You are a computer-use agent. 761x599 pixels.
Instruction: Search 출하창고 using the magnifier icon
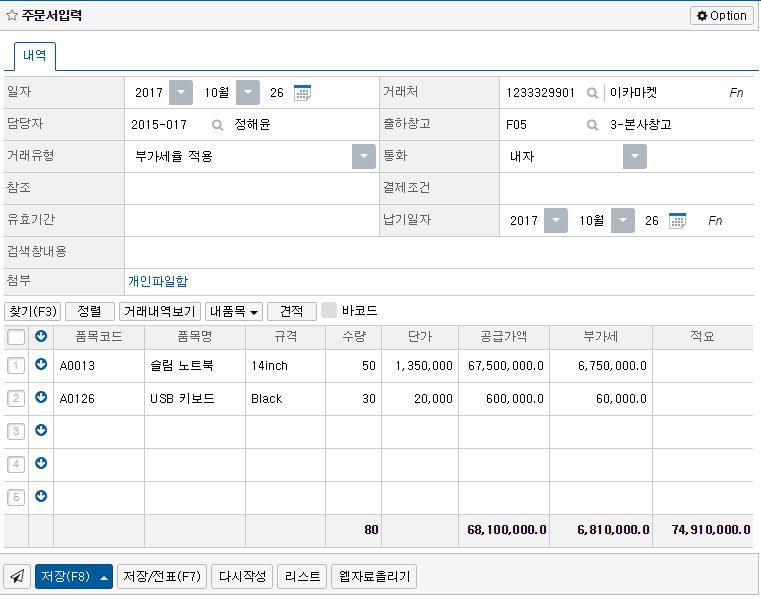click(x=592, y=125)
